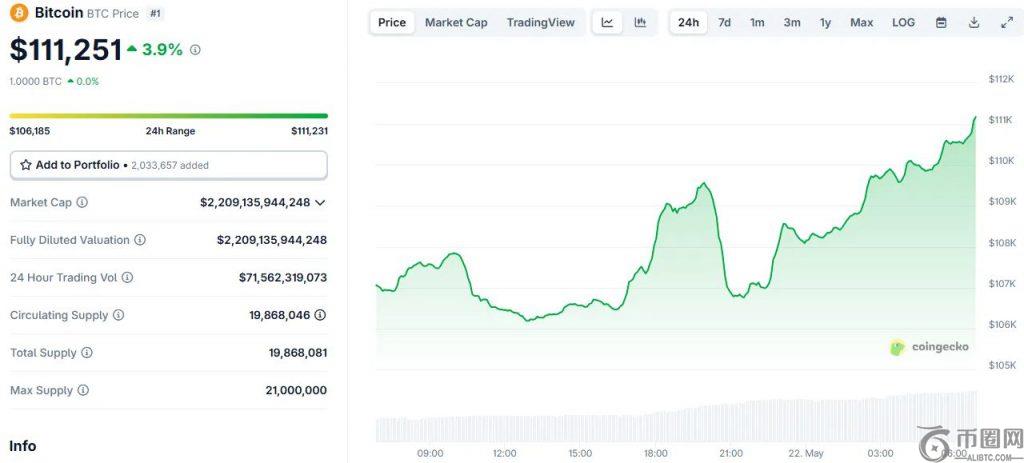Show Market Cap info tooltip icon
This screenshot has height=463, width=1024.
point(82,202)
